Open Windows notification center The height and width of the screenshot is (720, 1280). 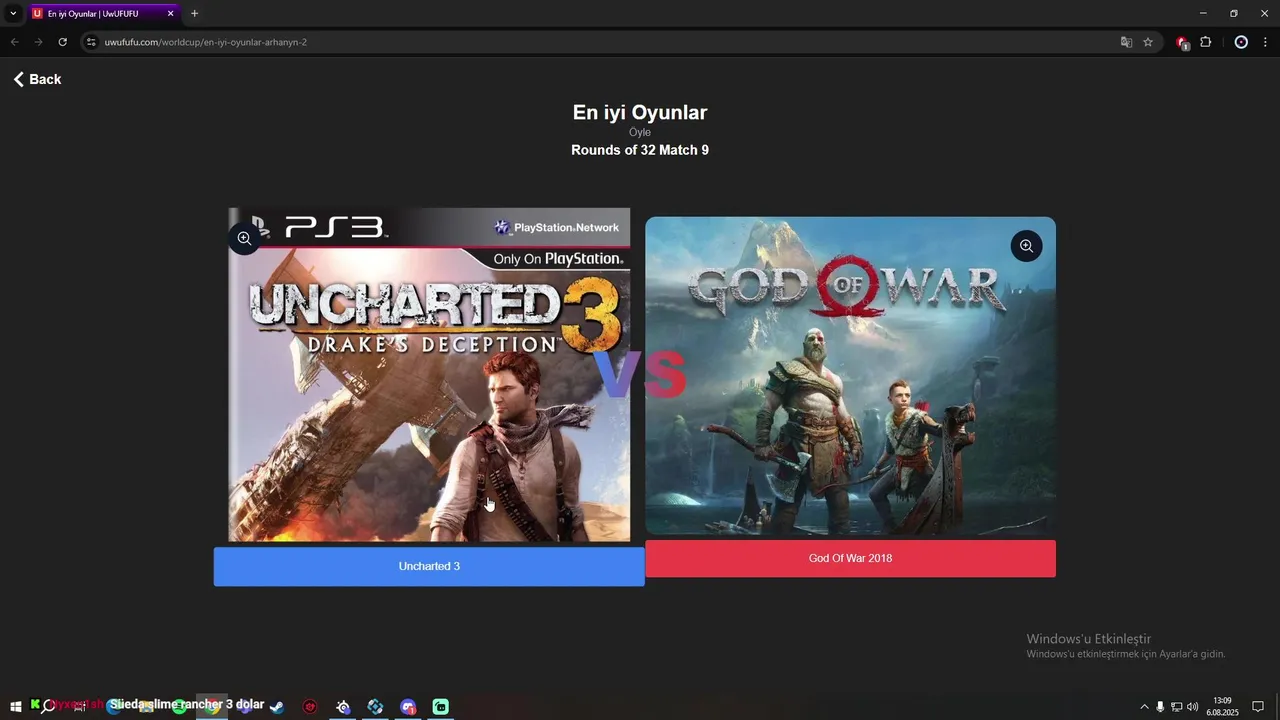[x=1258, y=706]
